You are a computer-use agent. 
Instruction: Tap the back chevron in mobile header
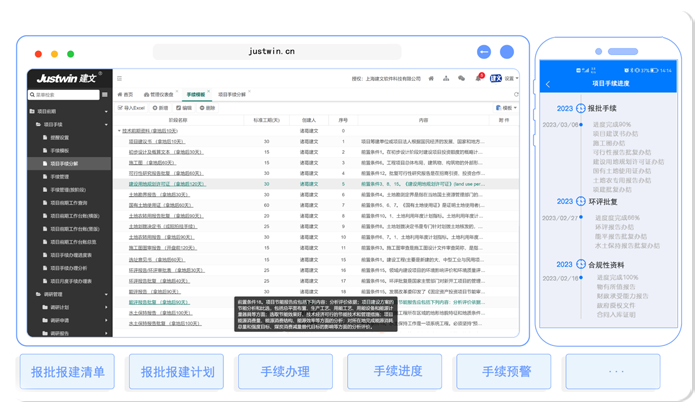[x=548, y=85]
